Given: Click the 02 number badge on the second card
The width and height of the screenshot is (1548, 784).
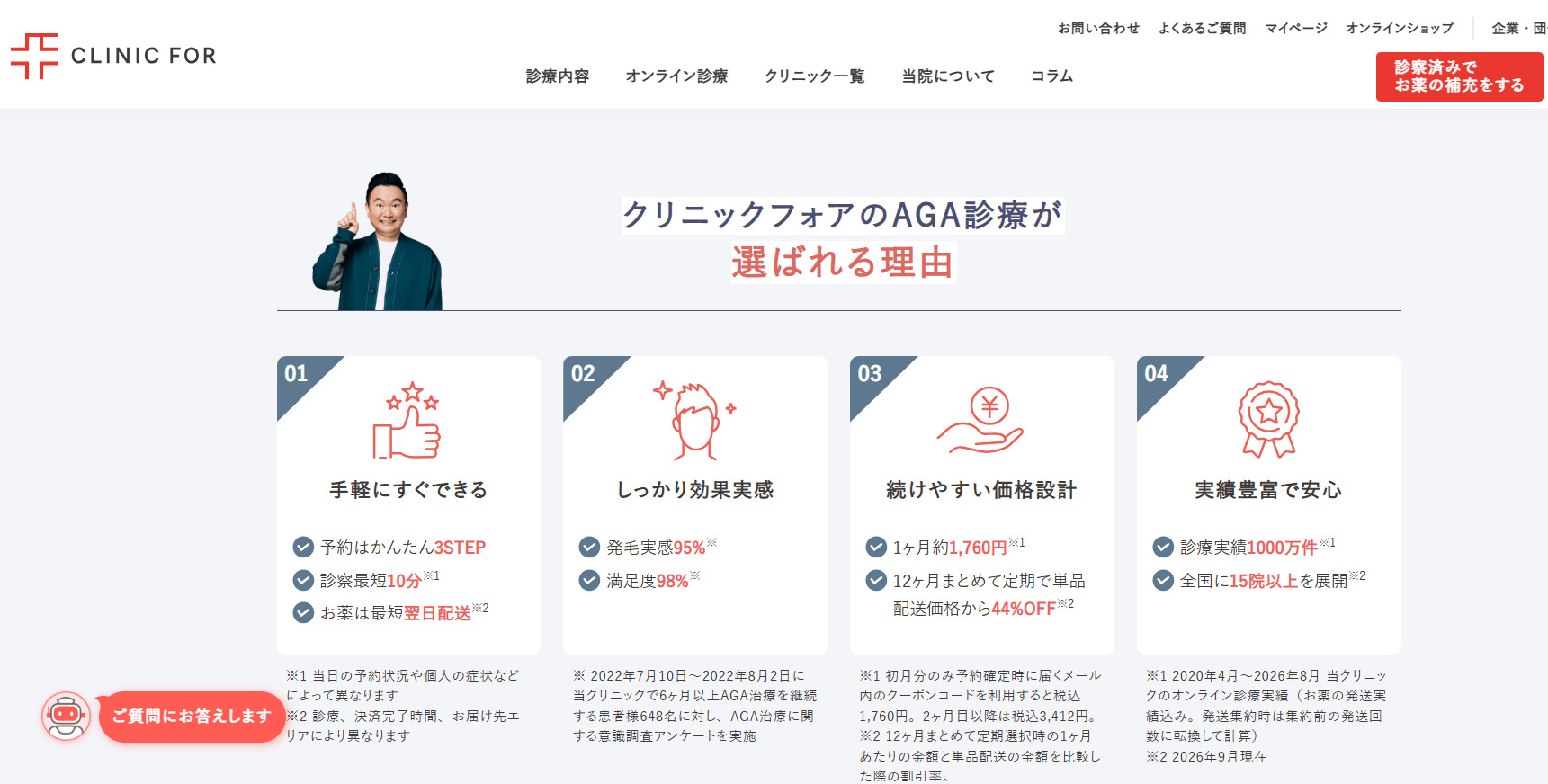Looking at the screenshot, I should [x=583, y=373].
